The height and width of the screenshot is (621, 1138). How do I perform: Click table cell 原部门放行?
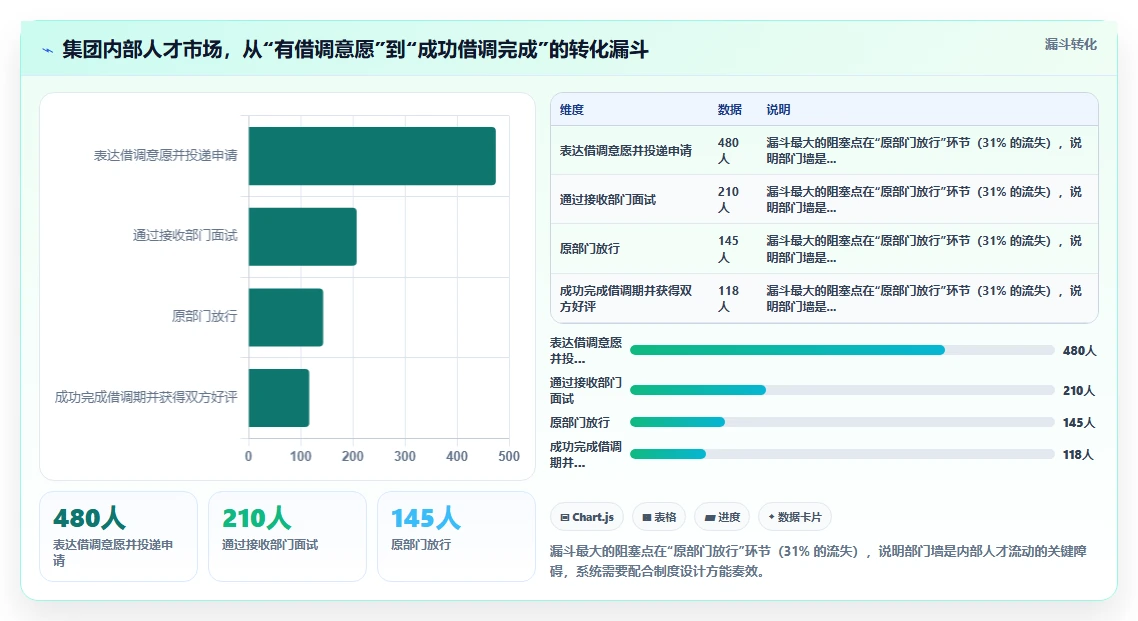pos(589,249)
